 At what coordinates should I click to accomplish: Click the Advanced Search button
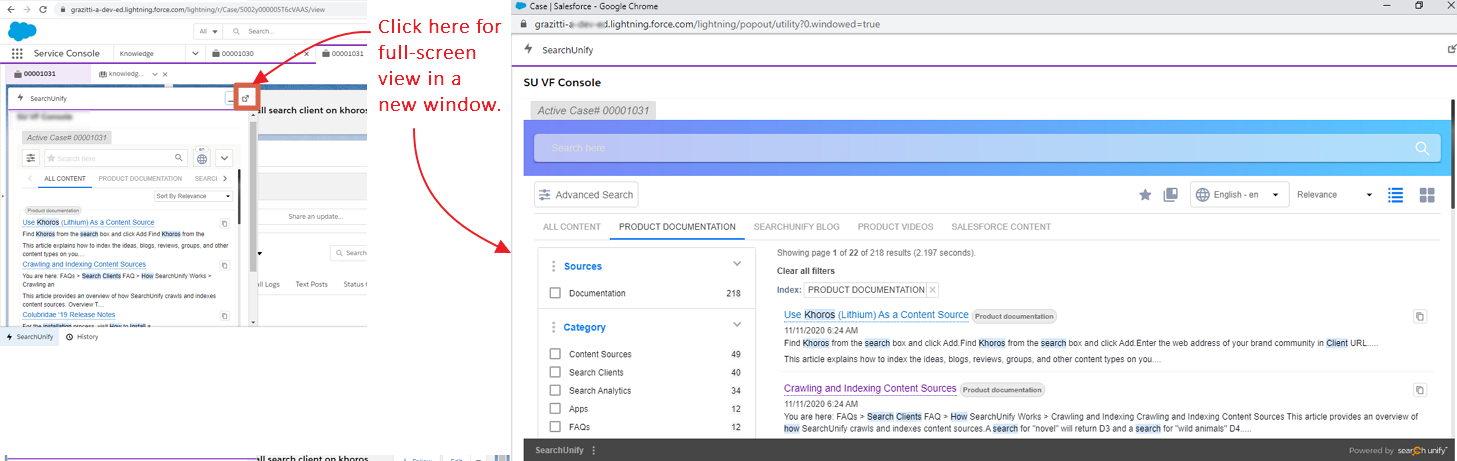(586, 195)
